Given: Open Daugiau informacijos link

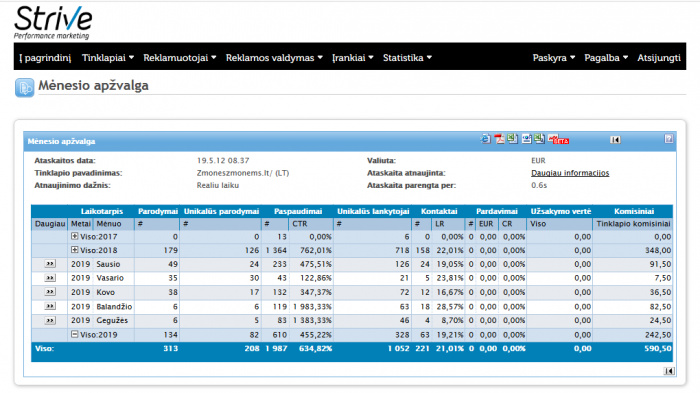Looking at the screenshot, I should point(570,173).
